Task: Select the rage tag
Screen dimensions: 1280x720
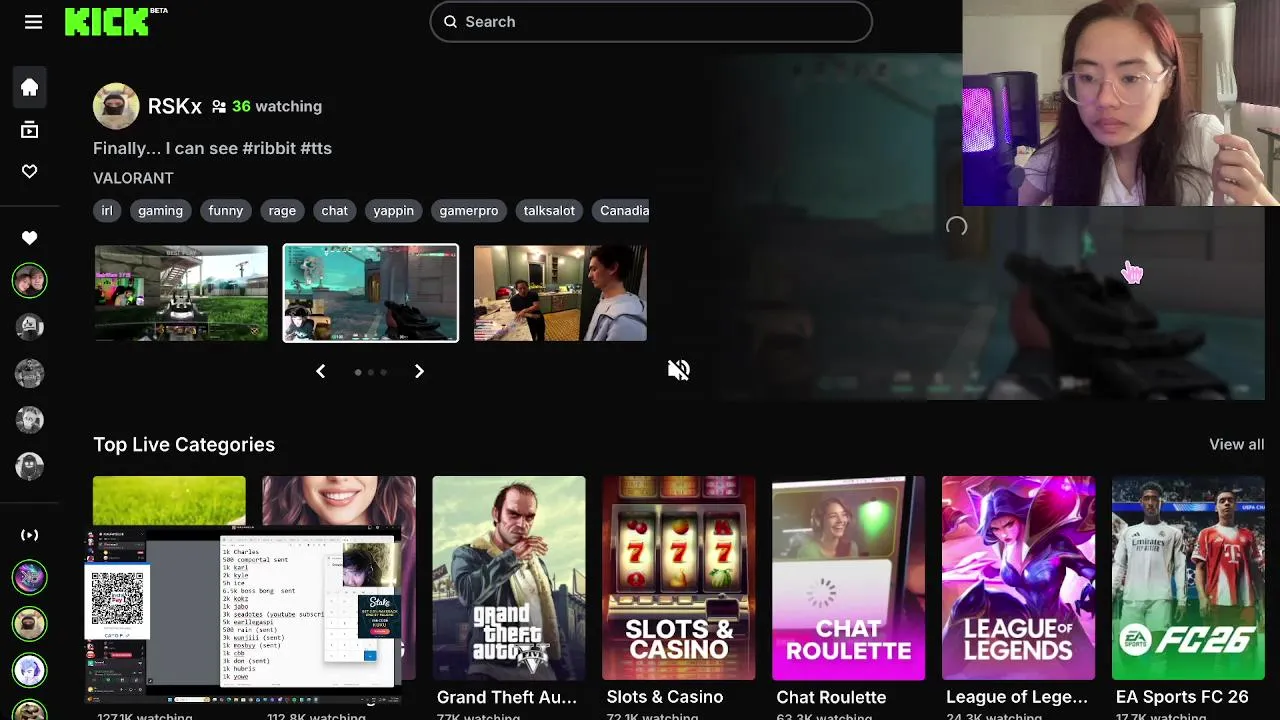Action: click(282, 210)
